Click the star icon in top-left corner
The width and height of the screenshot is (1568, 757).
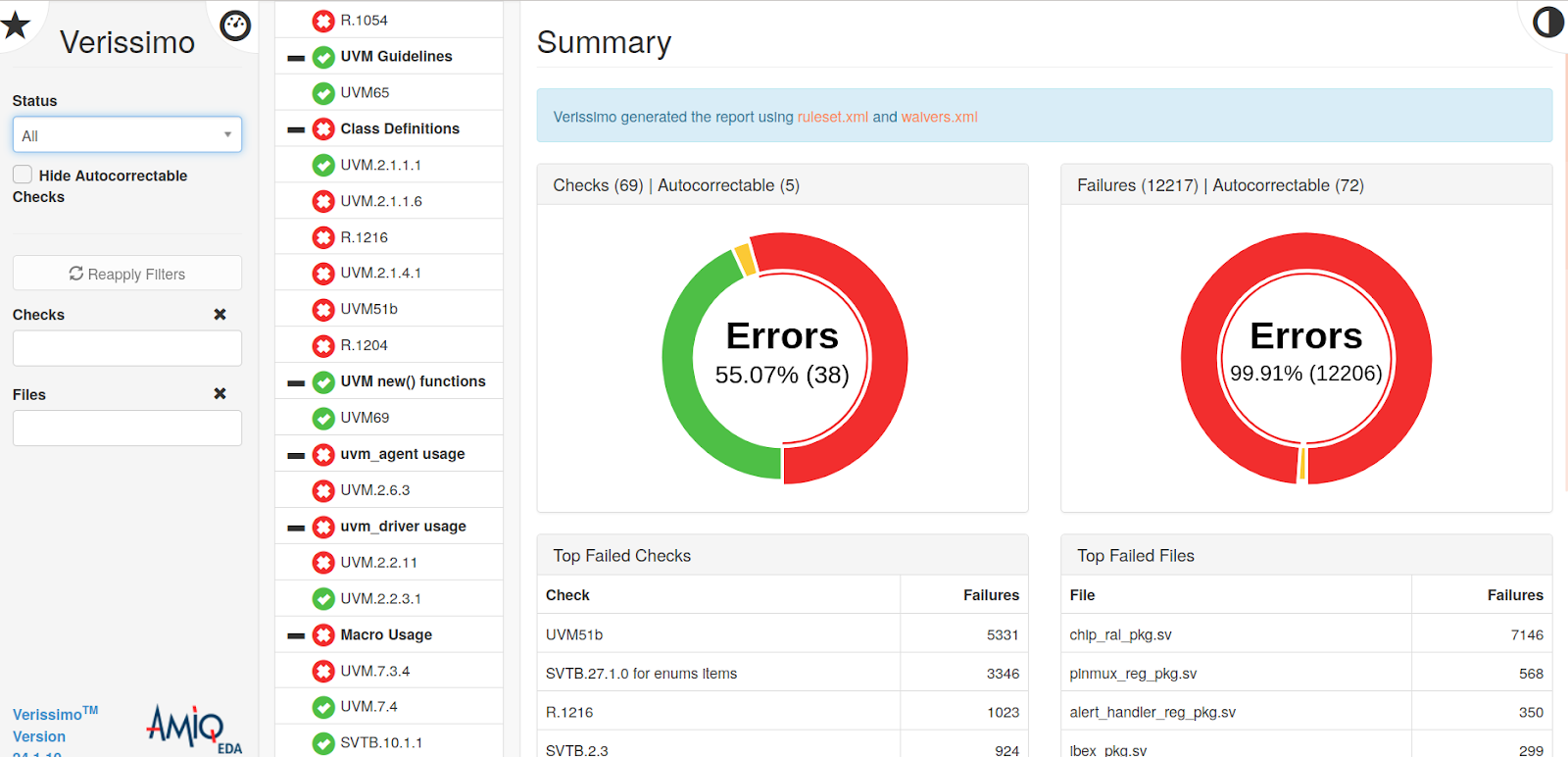coord(15,25)
